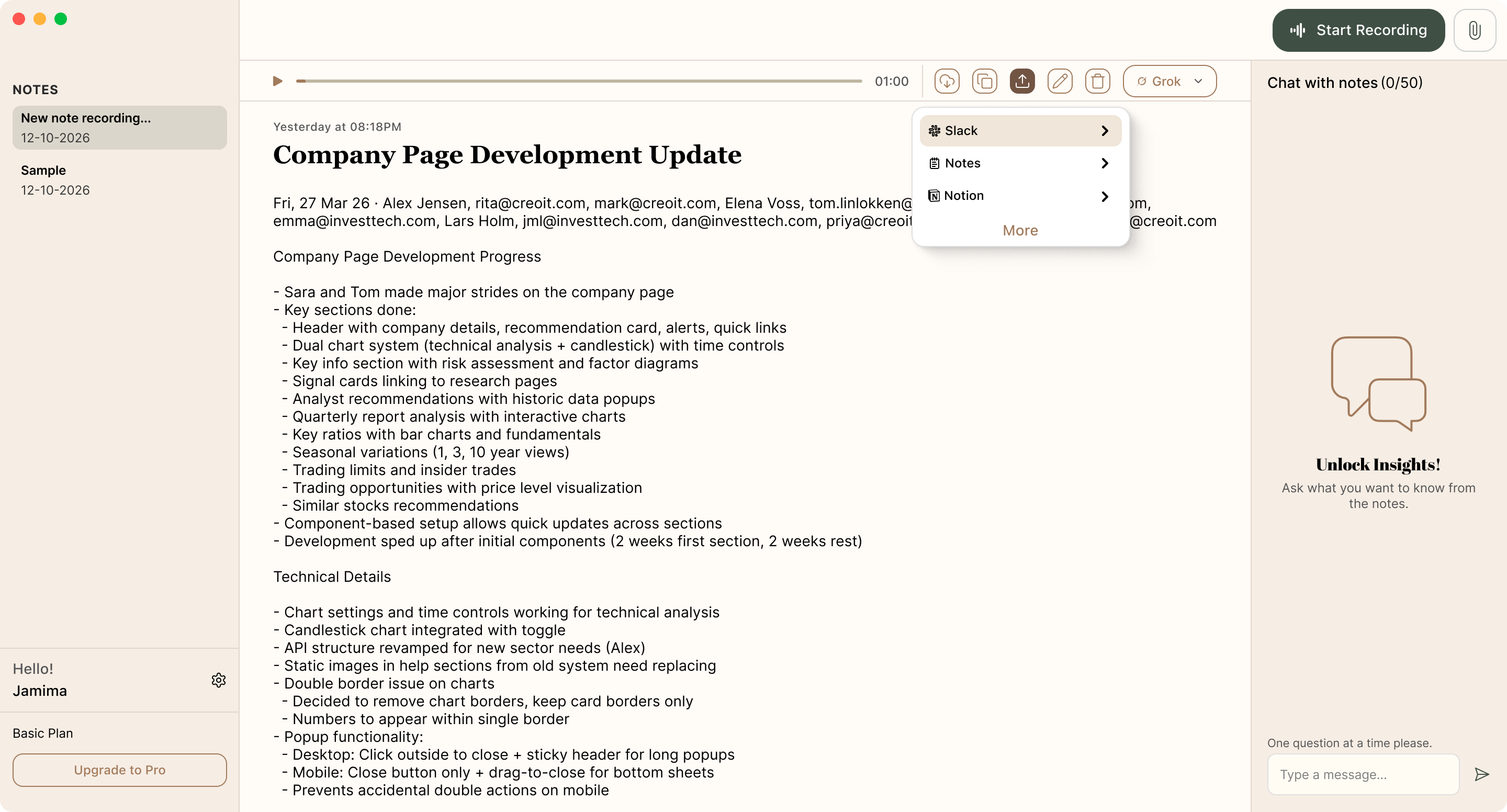Click the download note icon
Image resolution: width=1507 pixels, height=812 pixels.
pos(947,81)
